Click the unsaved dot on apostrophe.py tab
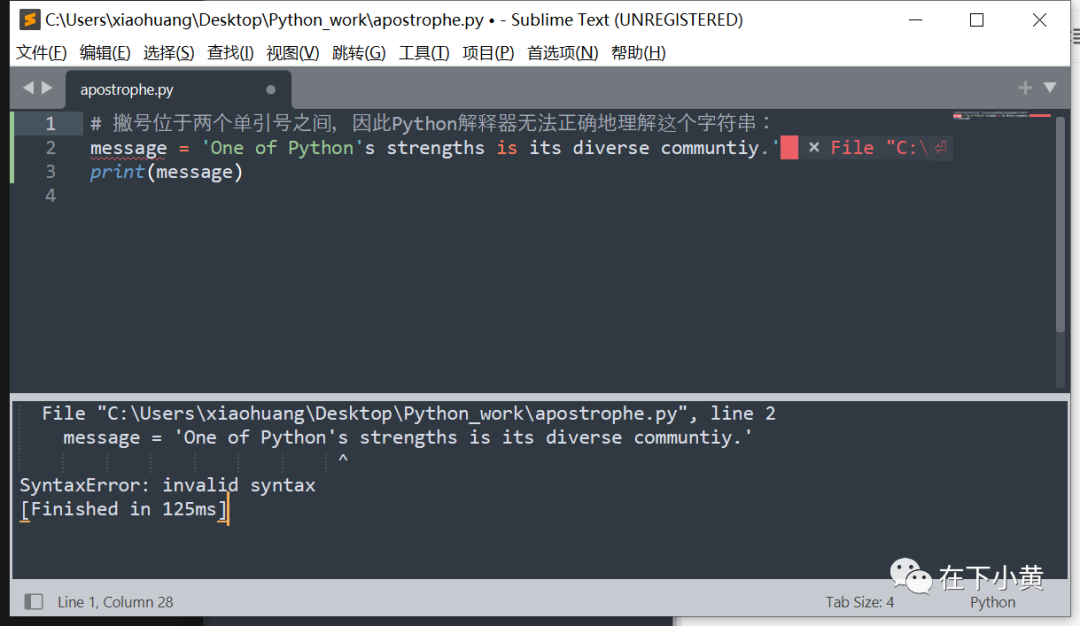 click(271, 90)
